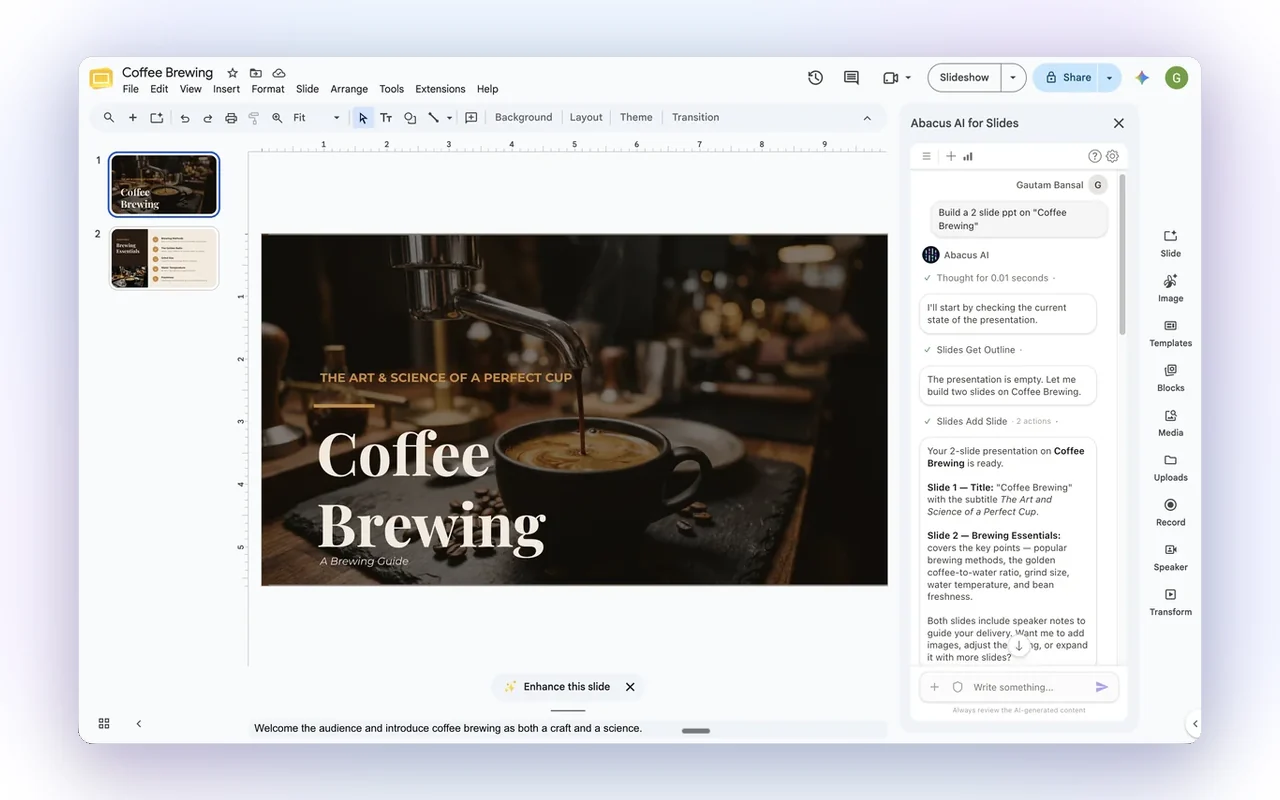Open the Arrange menu
Image resolution: width=1280 pixels, height=800 pixels.
point(349,89)
